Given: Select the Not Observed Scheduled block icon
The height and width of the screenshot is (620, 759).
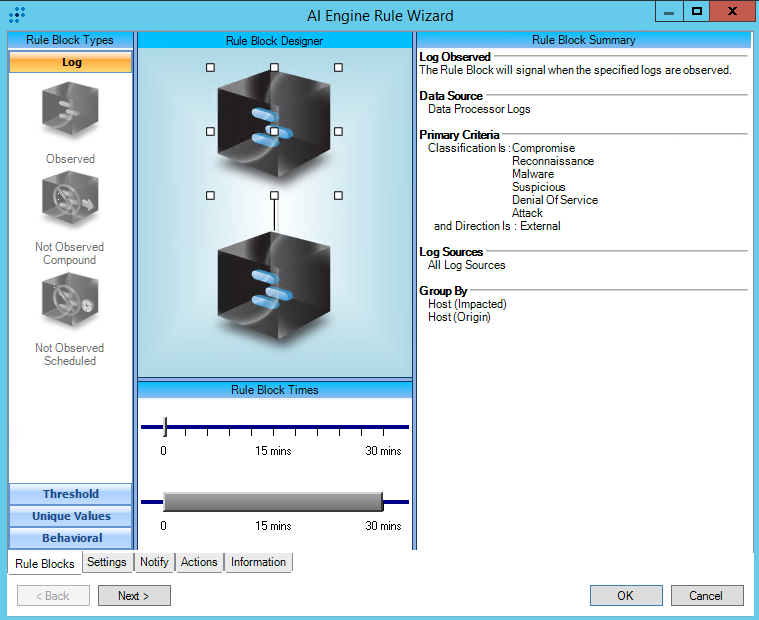Looking at the screenshot, I should (x=70, y=304).
